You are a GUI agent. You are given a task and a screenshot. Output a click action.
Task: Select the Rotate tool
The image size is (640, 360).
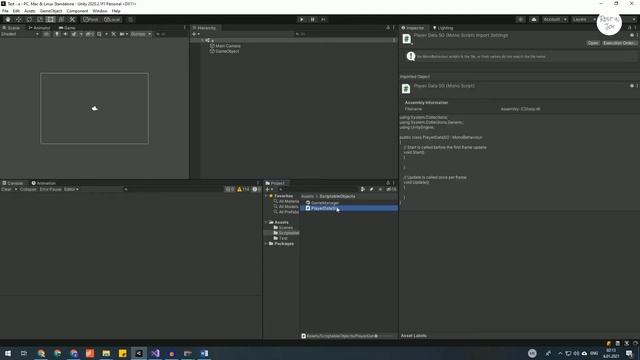[29, 19]
